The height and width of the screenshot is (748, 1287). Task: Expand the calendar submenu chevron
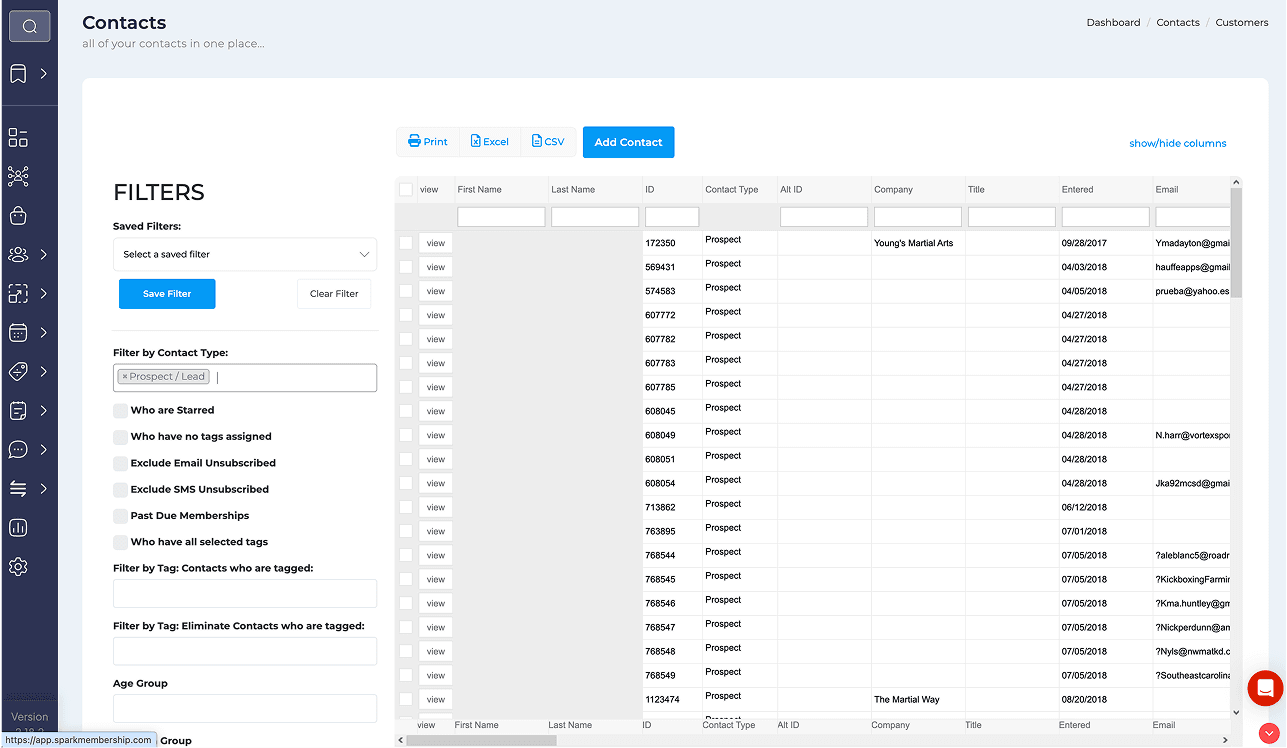44,333
